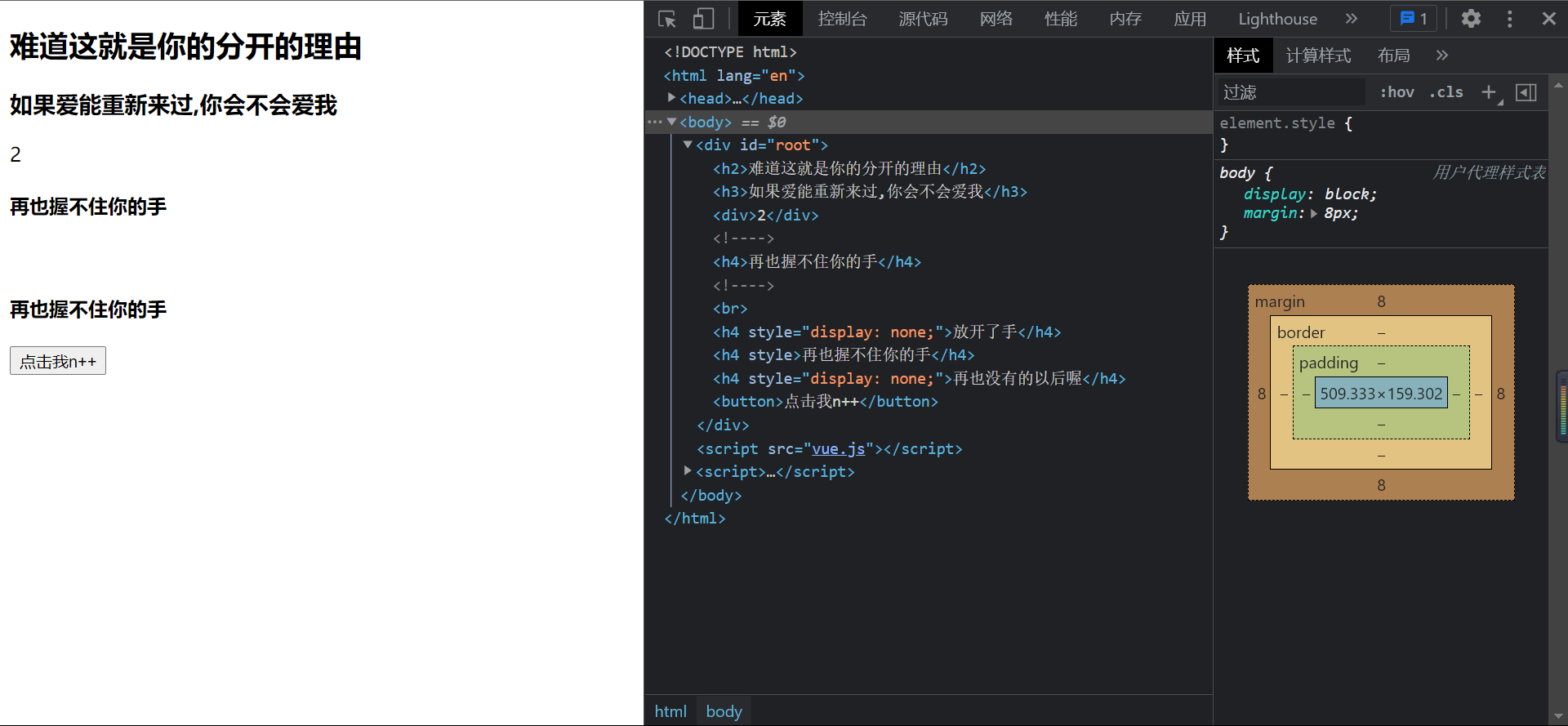Screen dimensions: 1568x726
Task: Collapse the body element node
Action: [671, 122]
